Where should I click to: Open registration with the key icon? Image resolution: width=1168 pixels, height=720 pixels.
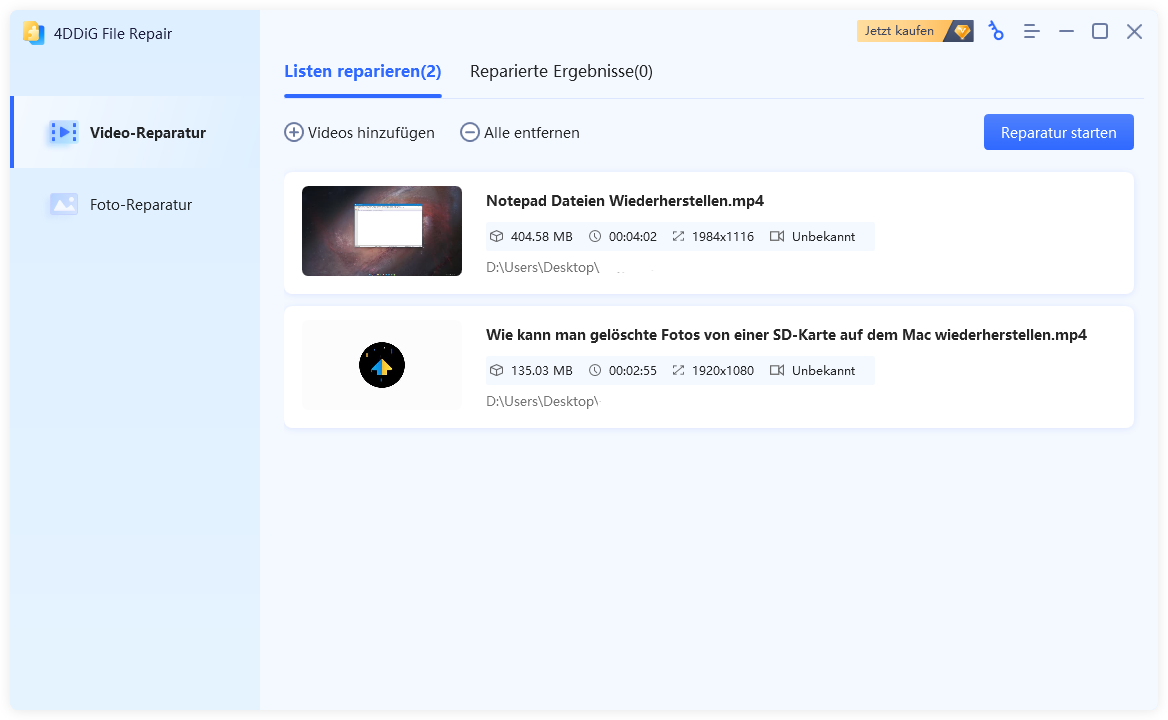996,31
